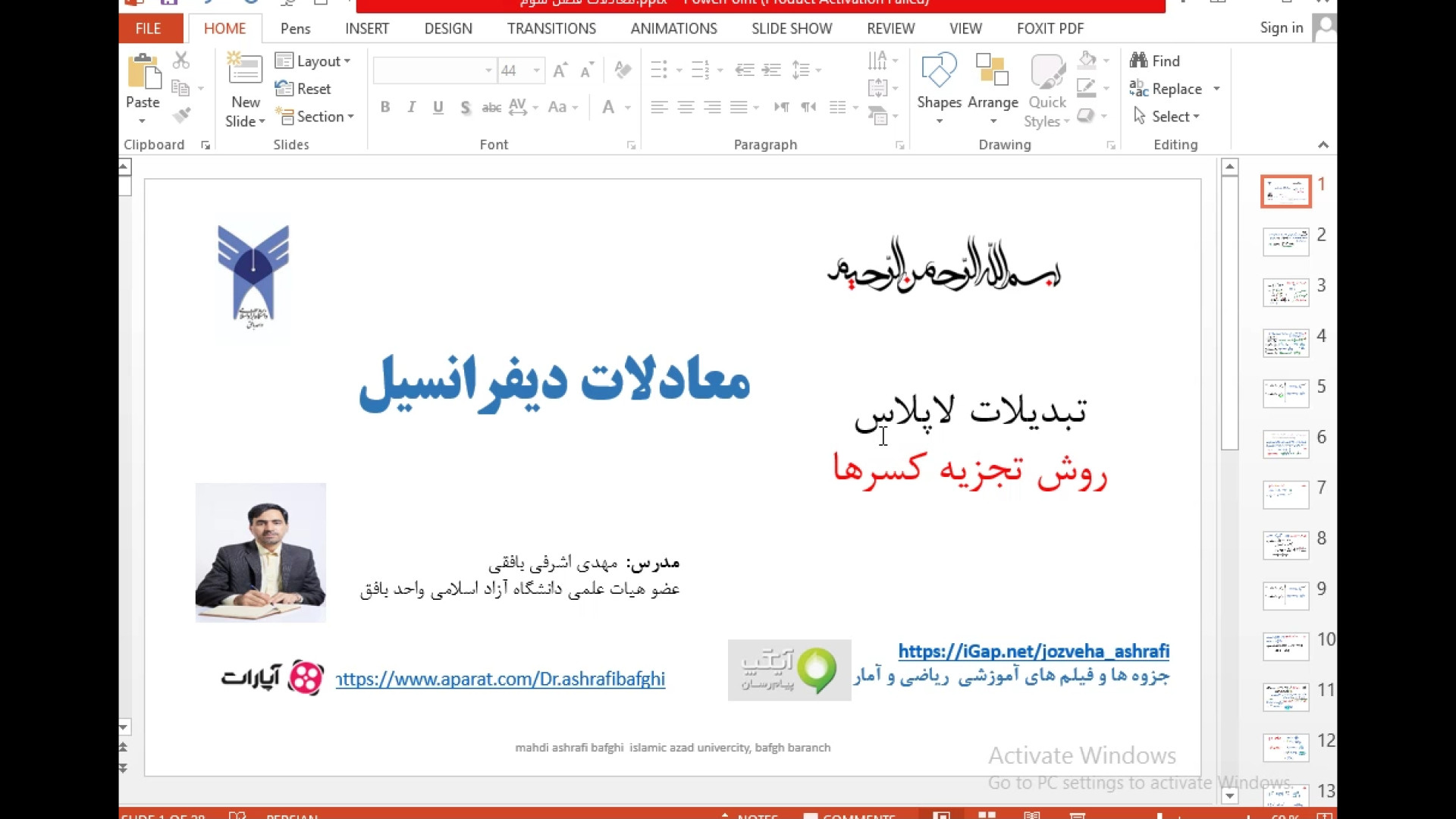
Task: Toggle underline on selected text
Action: pos(438,108)
